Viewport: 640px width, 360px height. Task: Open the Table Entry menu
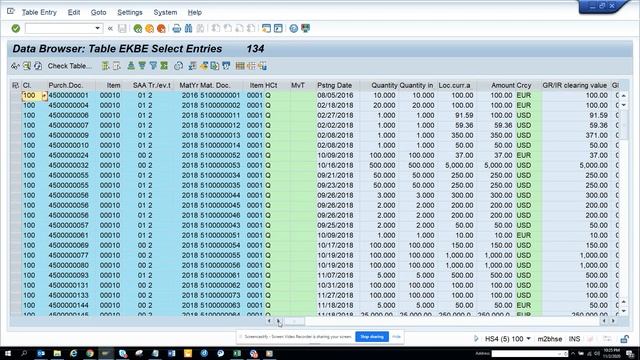point(39,12)
